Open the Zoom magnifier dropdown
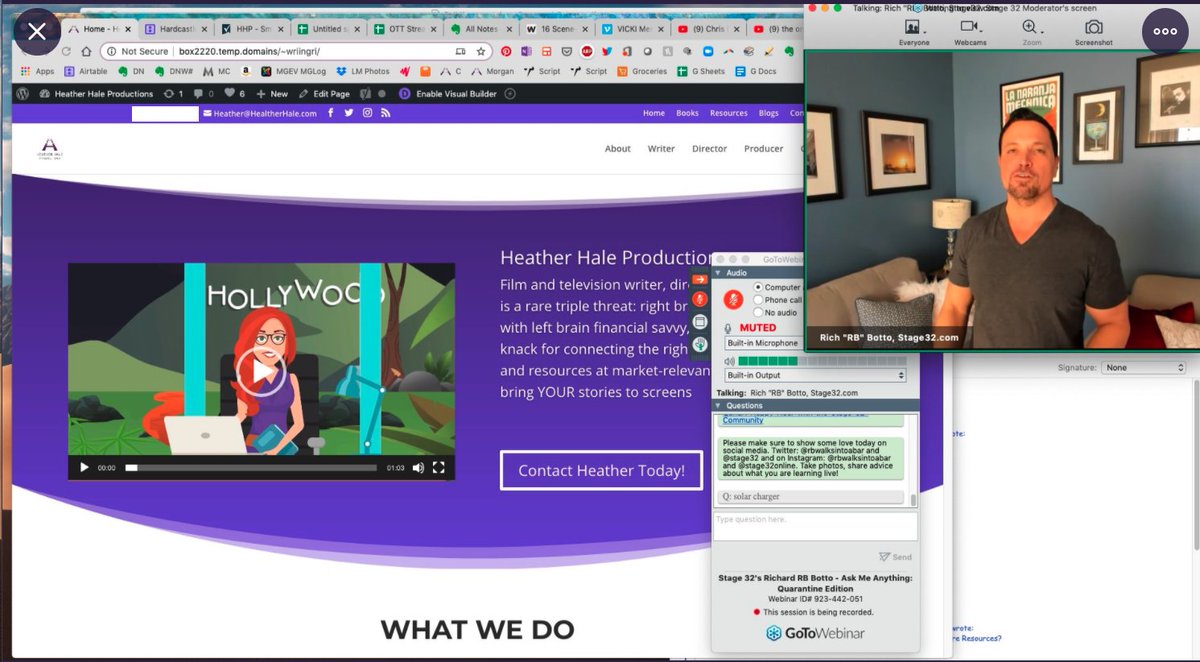This screenshot has width=1200, height=662. pos(1031,31)
